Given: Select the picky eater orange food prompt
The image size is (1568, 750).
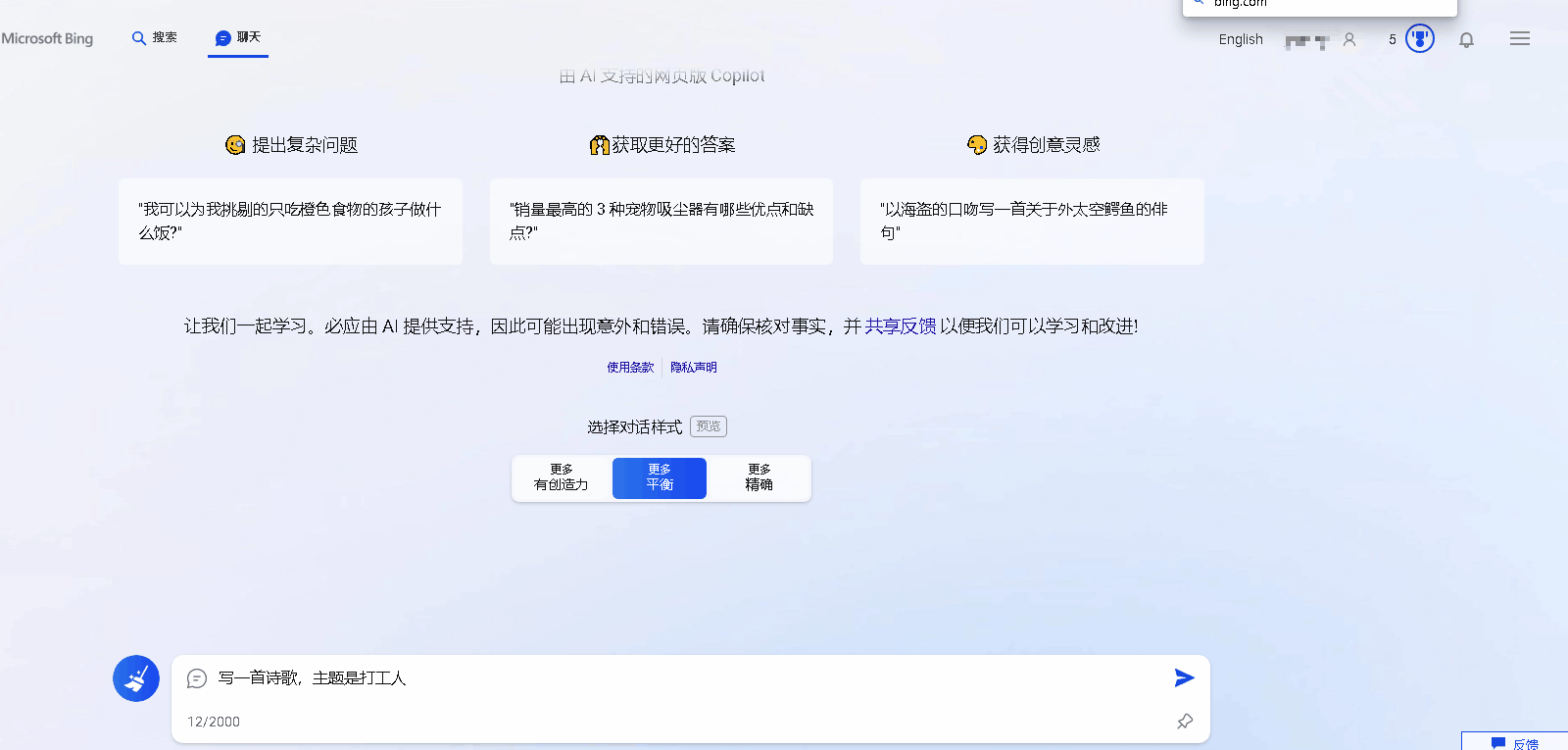Looking at the screenshot, I should [290, 222].
